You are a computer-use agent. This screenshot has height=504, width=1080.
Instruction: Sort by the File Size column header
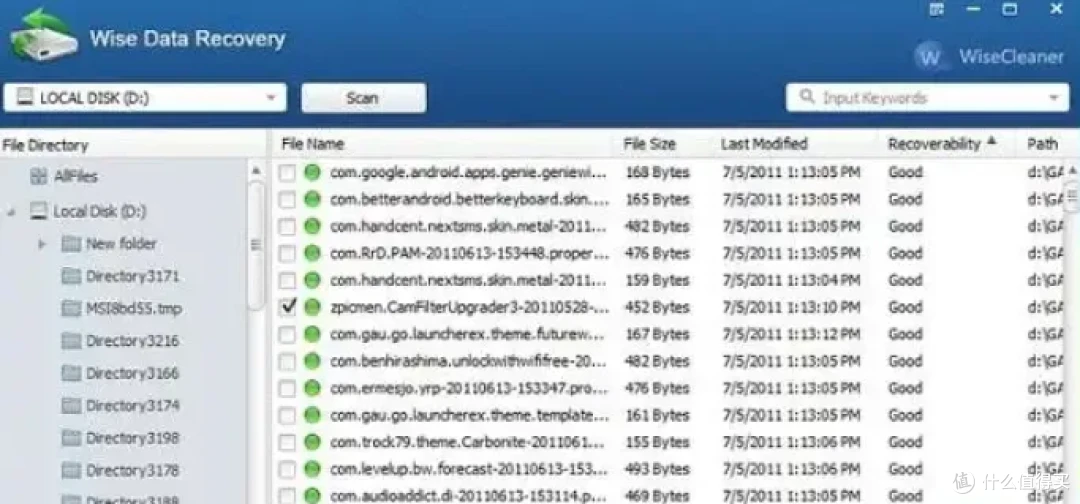[x=650, y=145]
